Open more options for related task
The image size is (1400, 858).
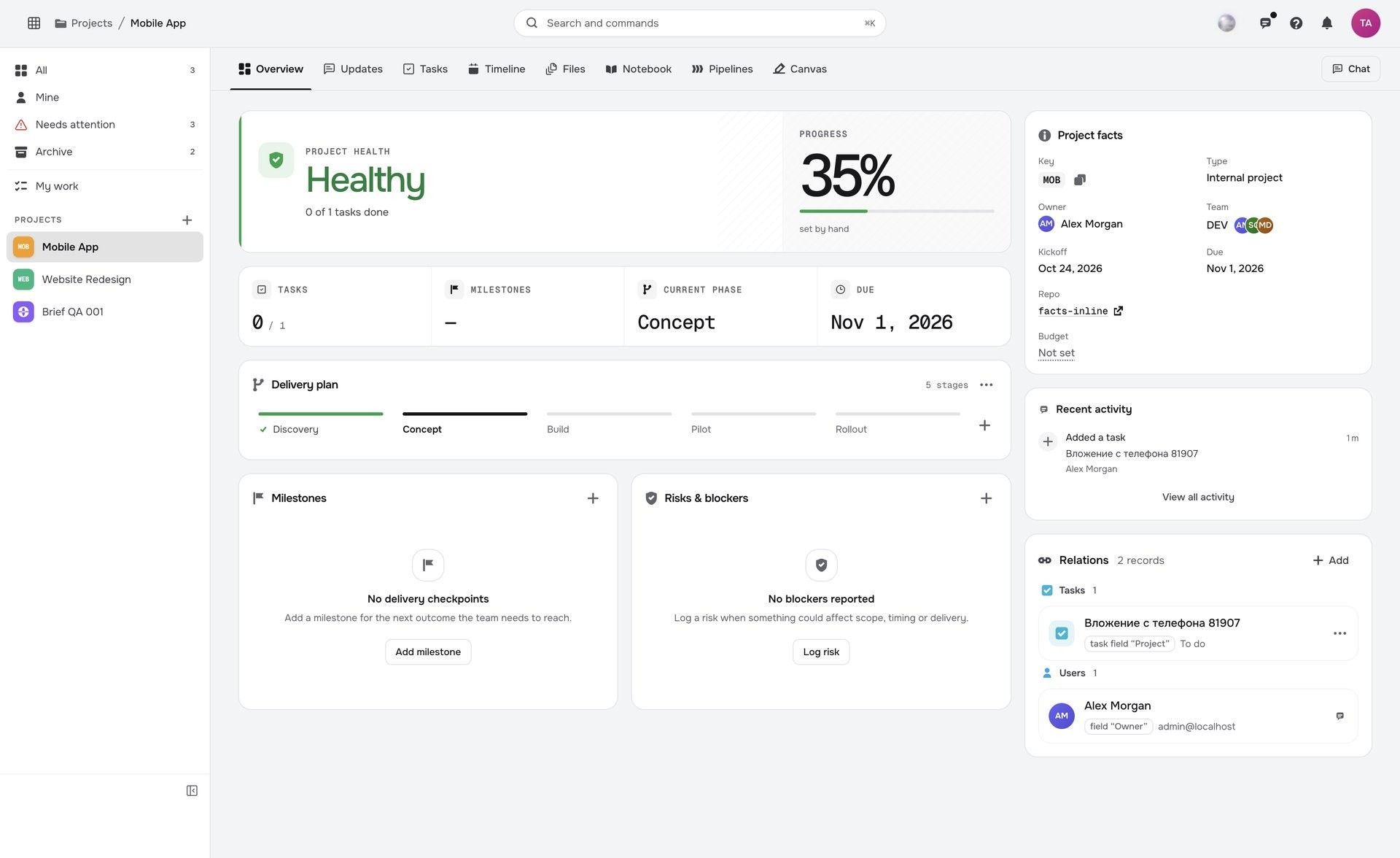[1339, 633]
